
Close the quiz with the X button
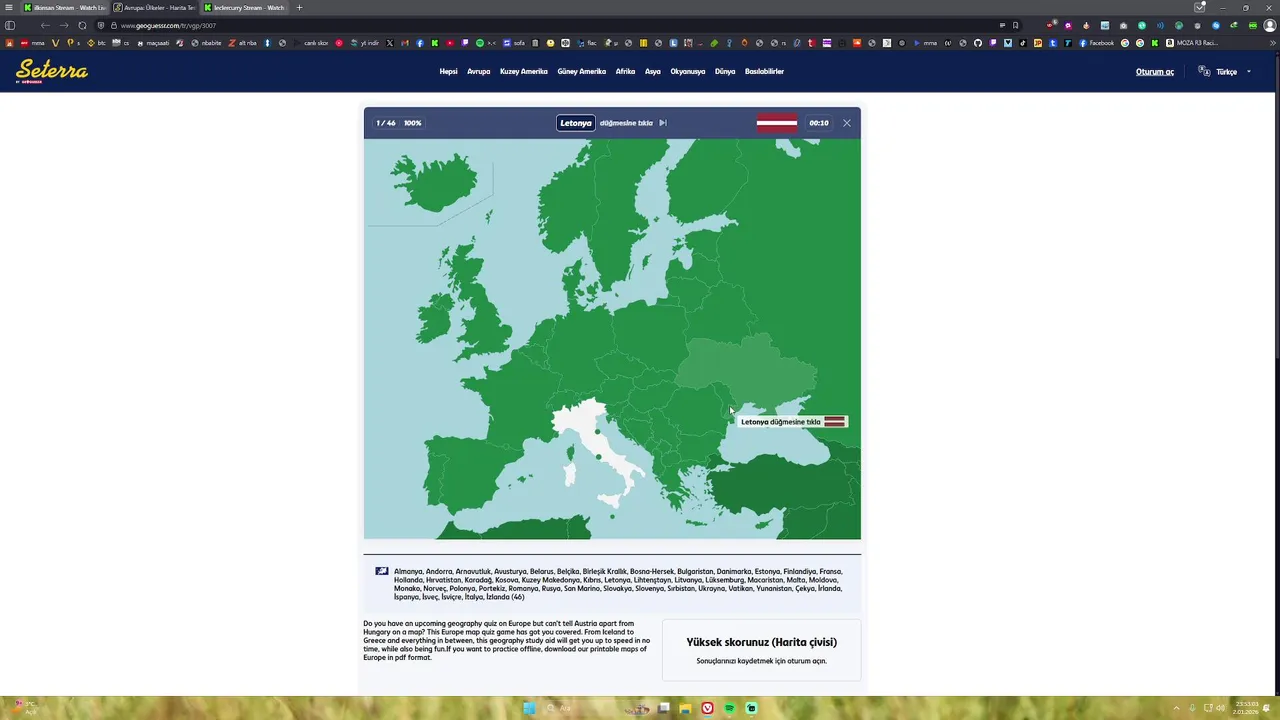[x=847, y=123]
